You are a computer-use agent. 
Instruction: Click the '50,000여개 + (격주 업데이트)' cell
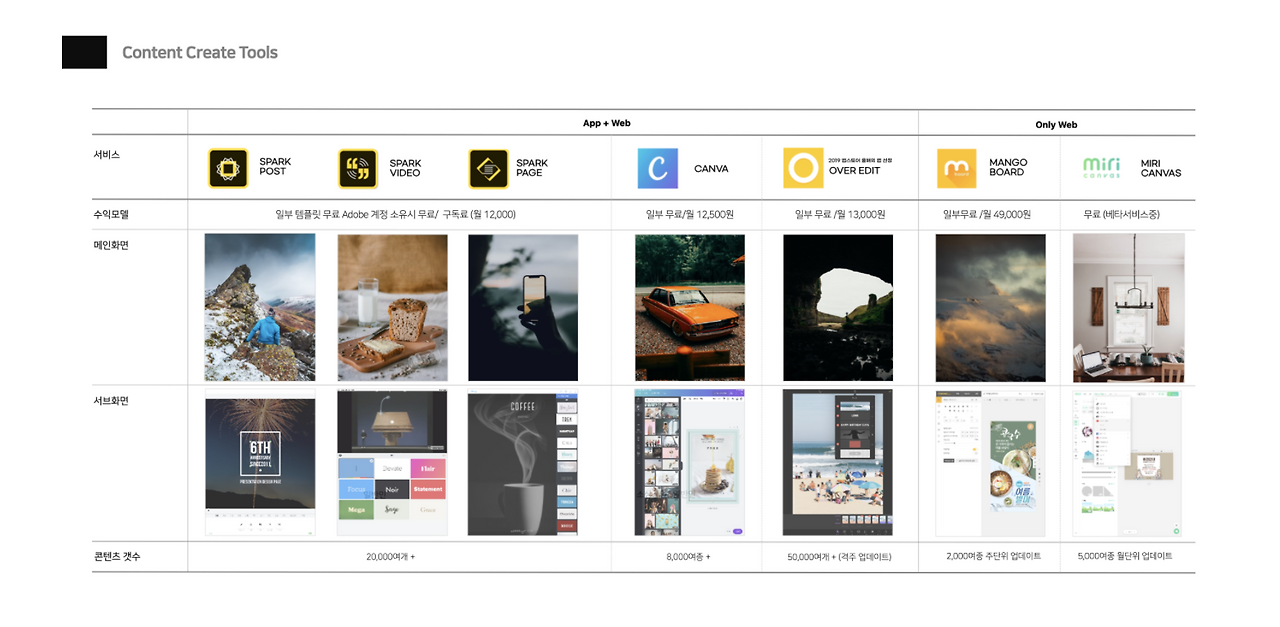point(840,557)
